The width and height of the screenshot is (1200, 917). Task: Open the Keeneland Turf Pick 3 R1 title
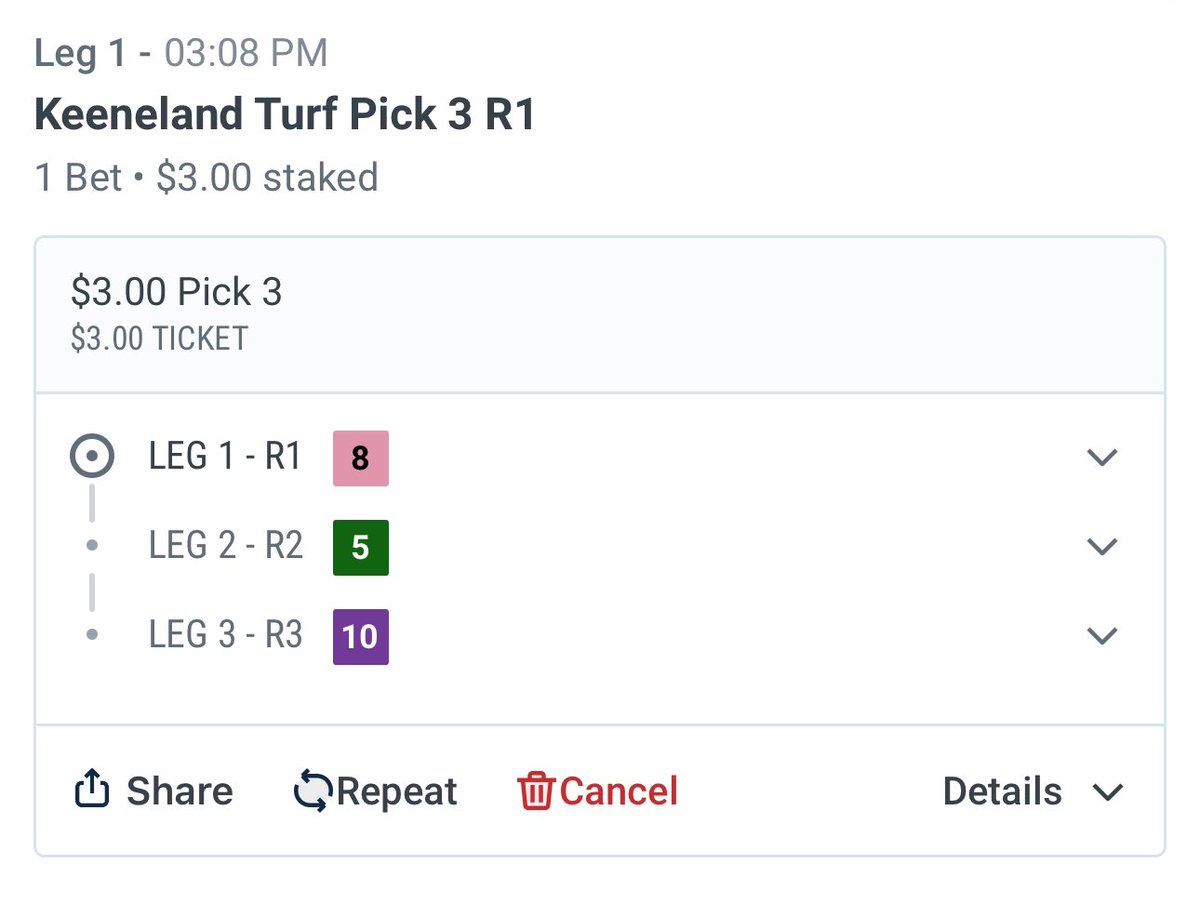(285, 115)
